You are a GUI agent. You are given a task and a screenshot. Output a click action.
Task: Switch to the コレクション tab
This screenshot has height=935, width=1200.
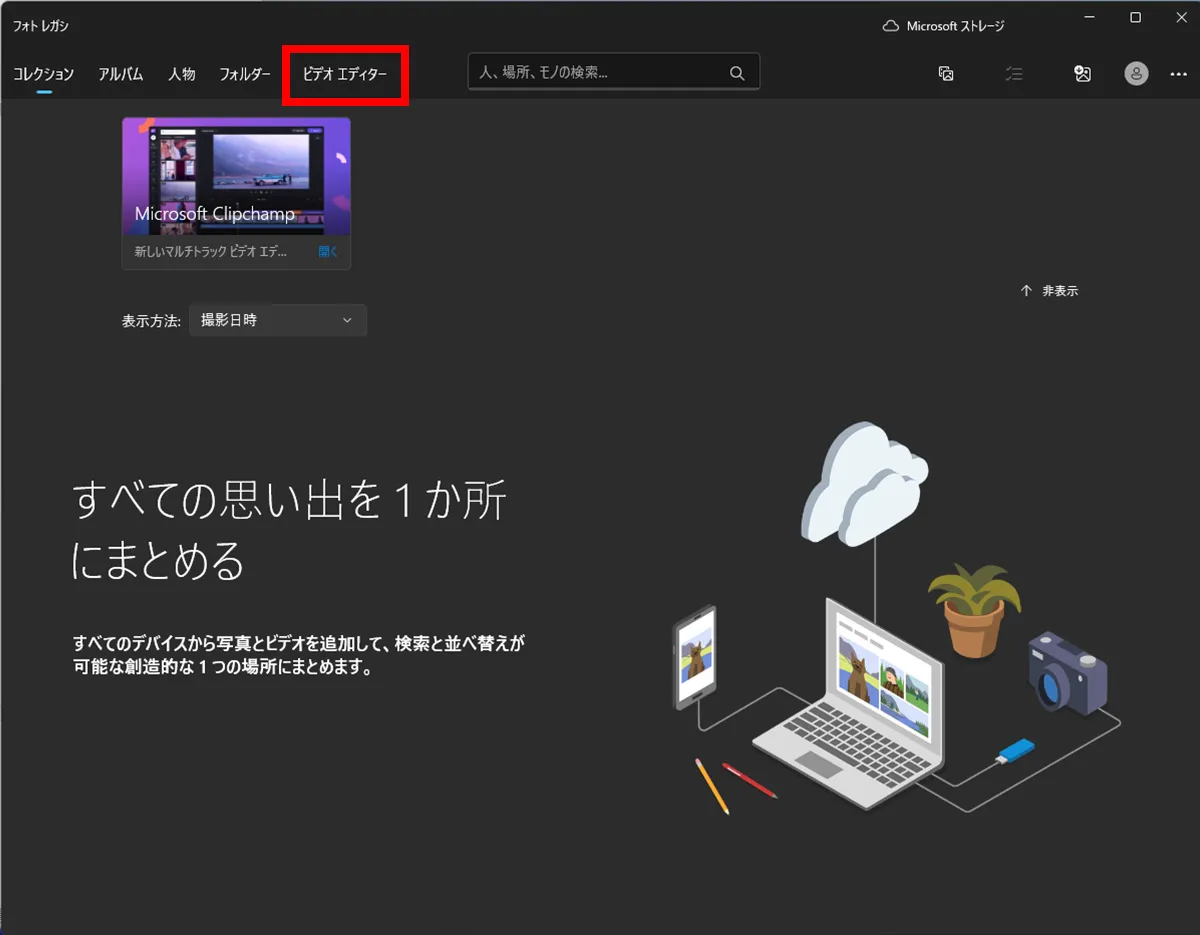(44, 73)
